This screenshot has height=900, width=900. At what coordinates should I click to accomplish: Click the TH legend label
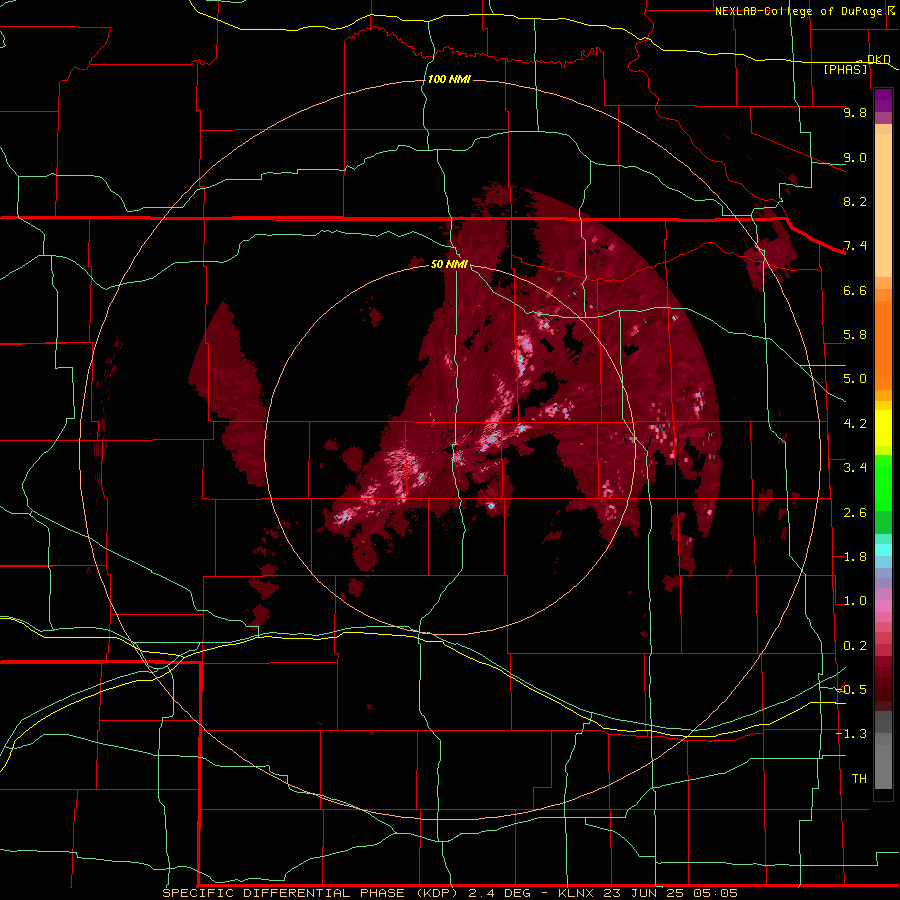859,779
